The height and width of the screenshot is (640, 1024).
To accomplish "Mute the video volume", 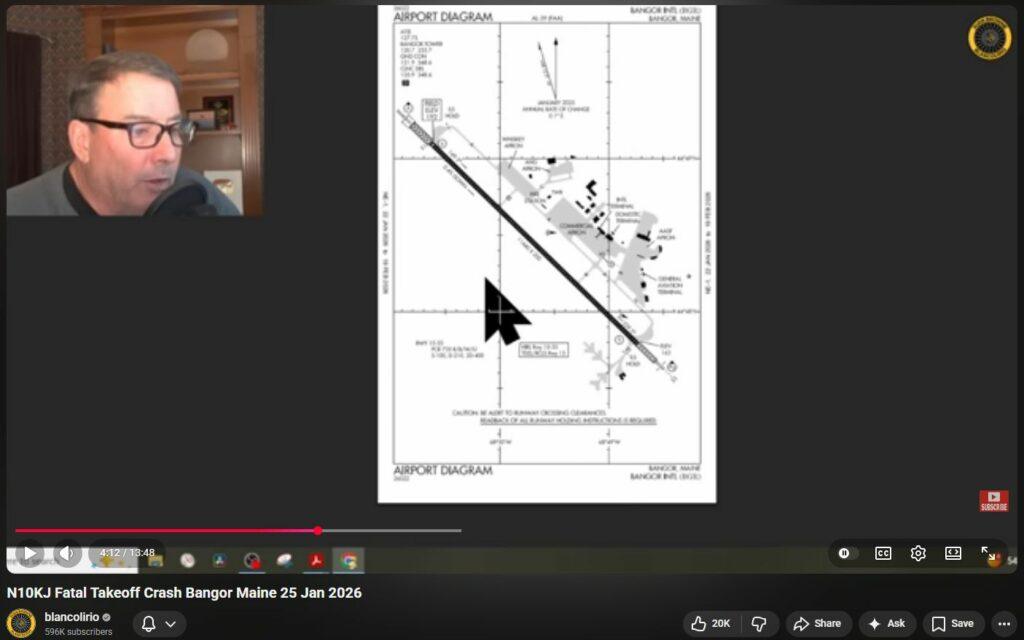I will pos(67,553).
